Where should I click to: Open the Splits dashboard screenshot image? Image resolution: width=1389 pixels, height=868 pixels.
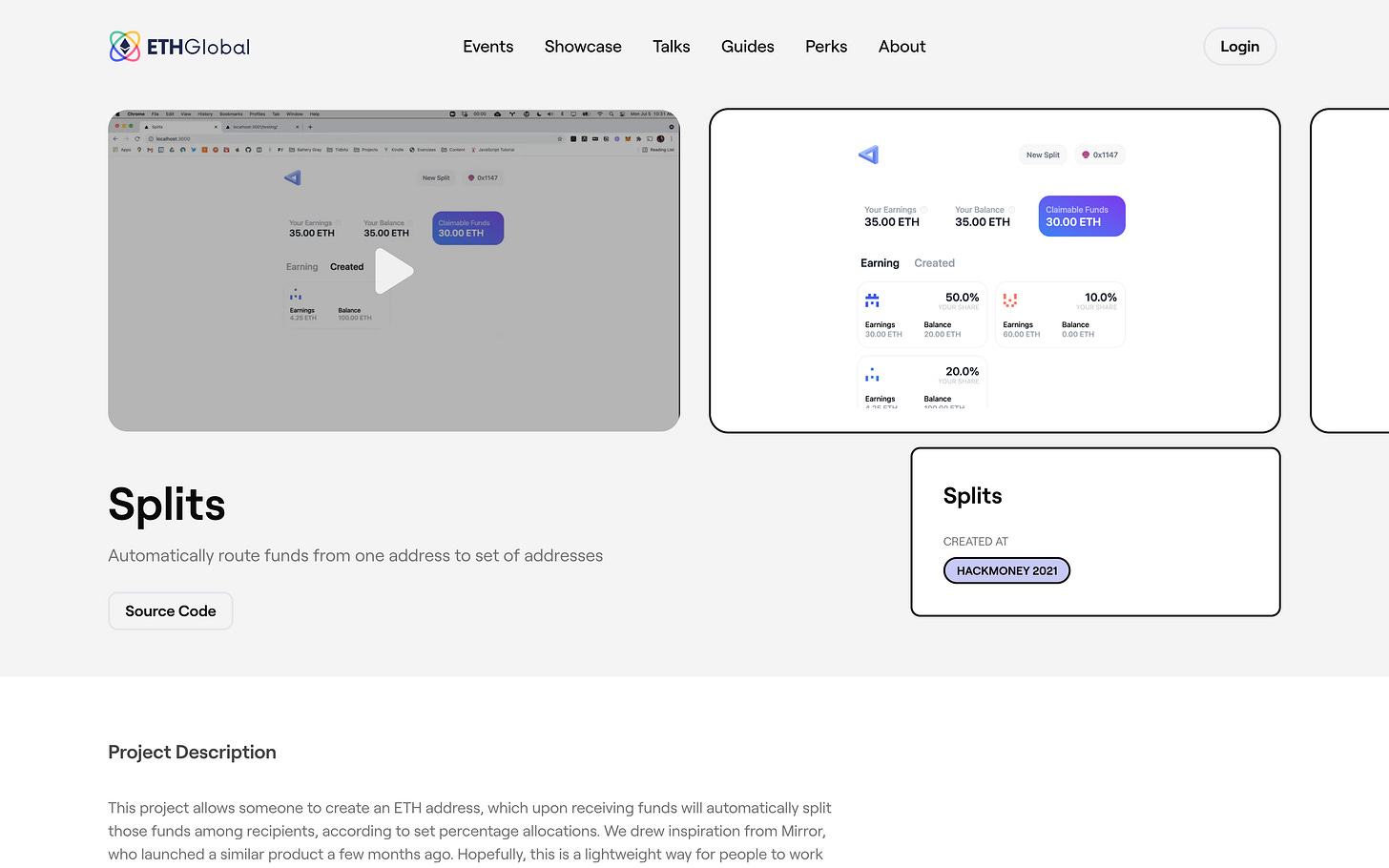point(994,270)
